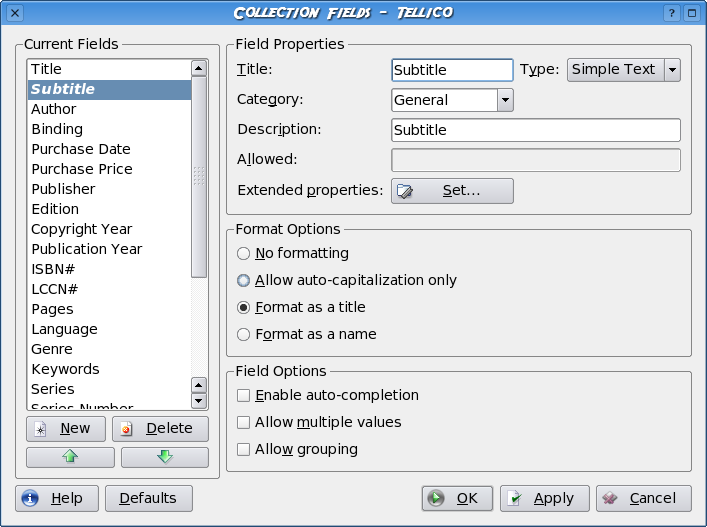The image size is (707, 527).
Task: Click in the Title input field
Action: pos(452,70)
